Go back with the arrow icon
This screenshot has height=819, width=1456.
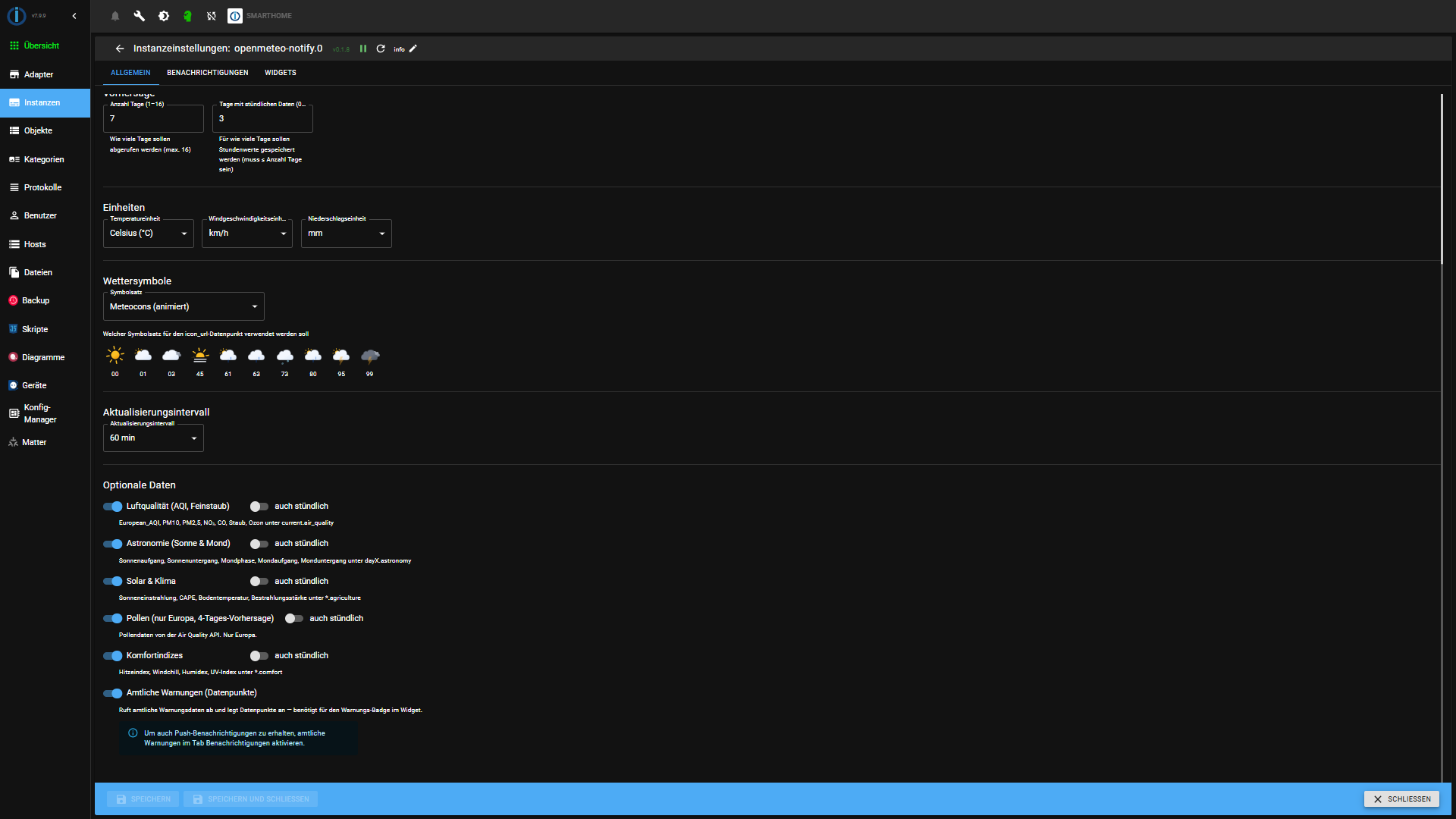coord(120,49)
